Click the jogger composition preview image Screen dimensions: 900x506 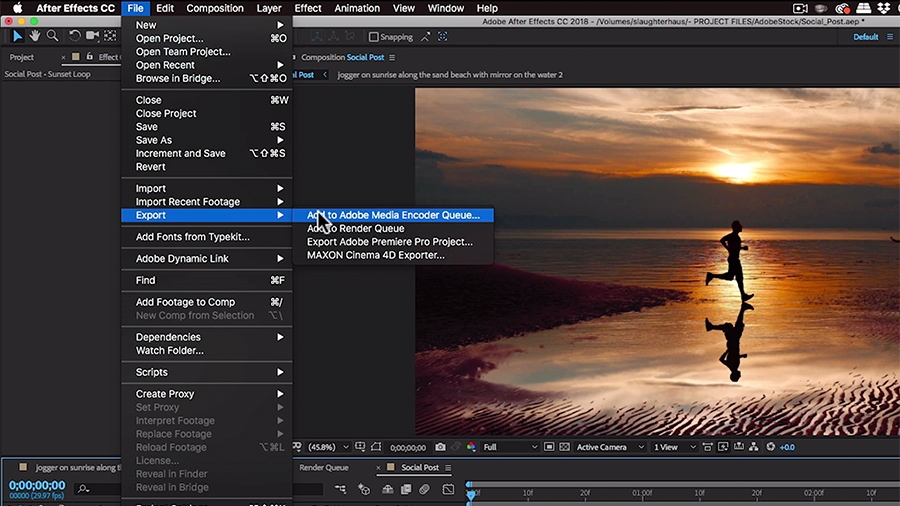click(657, 262)
